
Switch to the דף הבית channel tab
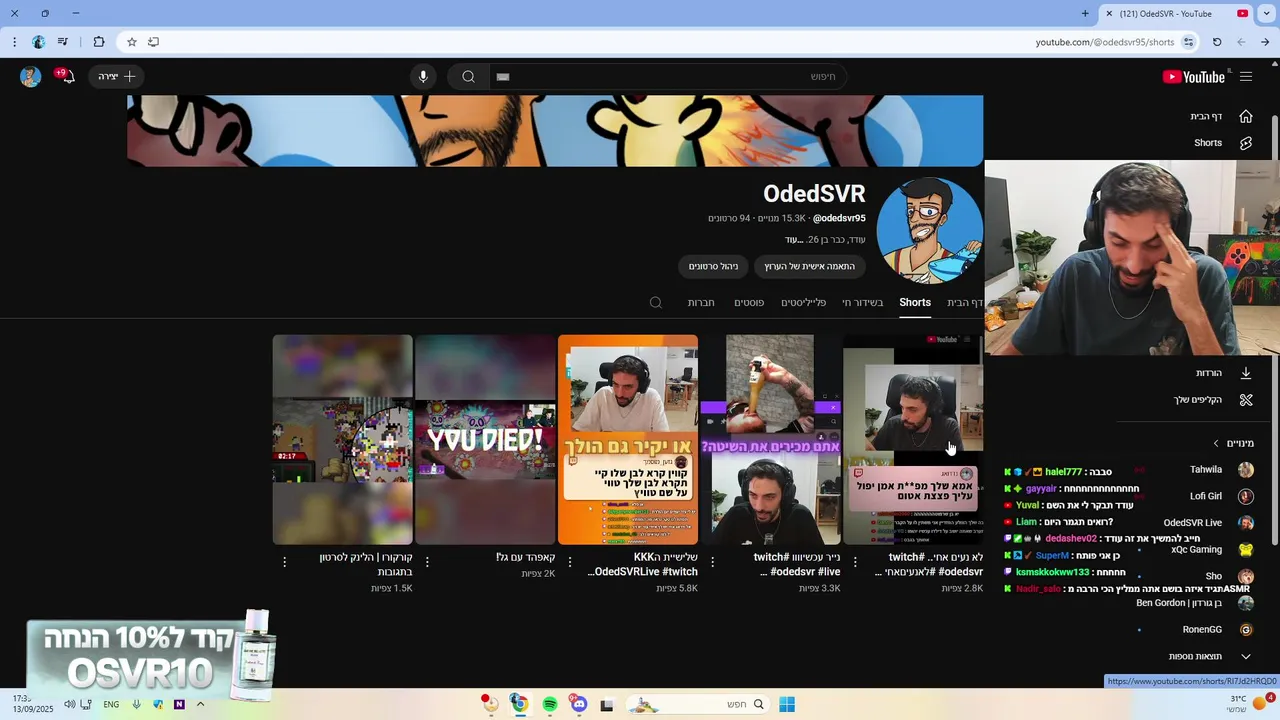[965, 303]
